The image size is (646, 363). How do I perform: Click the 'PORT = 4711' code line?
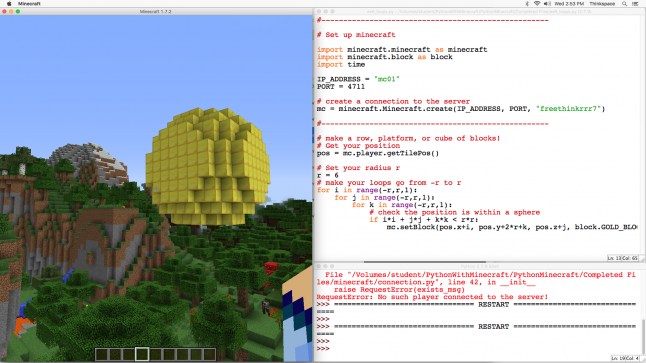pyautogui.click(x=341, y=87)
